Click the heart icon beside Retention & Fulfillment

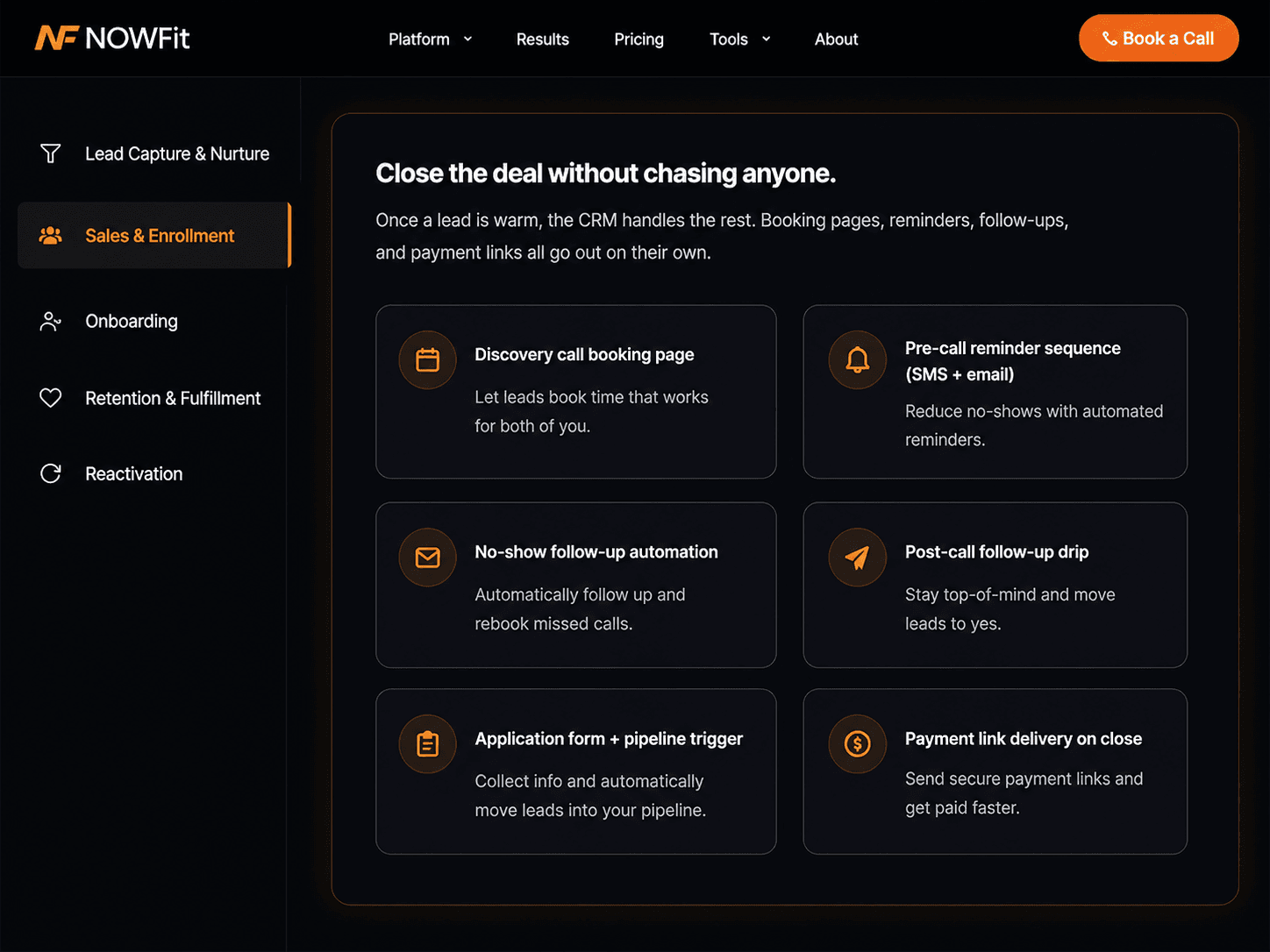51,398
